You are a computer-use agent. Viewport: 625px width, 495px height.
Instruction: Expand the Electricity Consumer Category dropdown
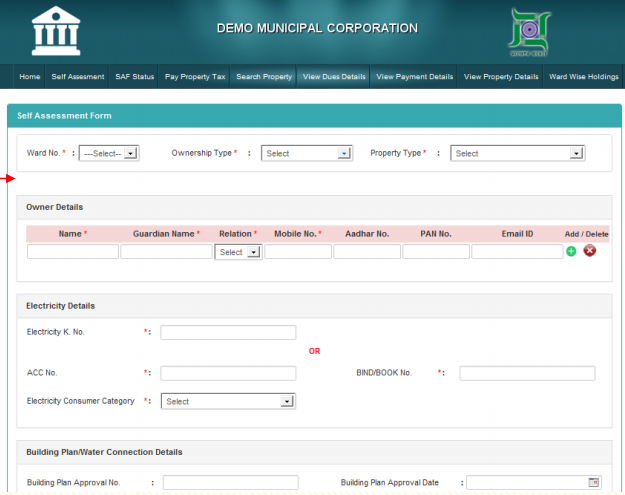[228, 401]
